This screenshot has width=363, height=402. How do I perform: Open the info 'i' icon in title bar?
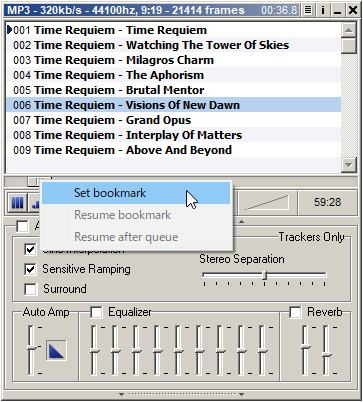[322, 10]
